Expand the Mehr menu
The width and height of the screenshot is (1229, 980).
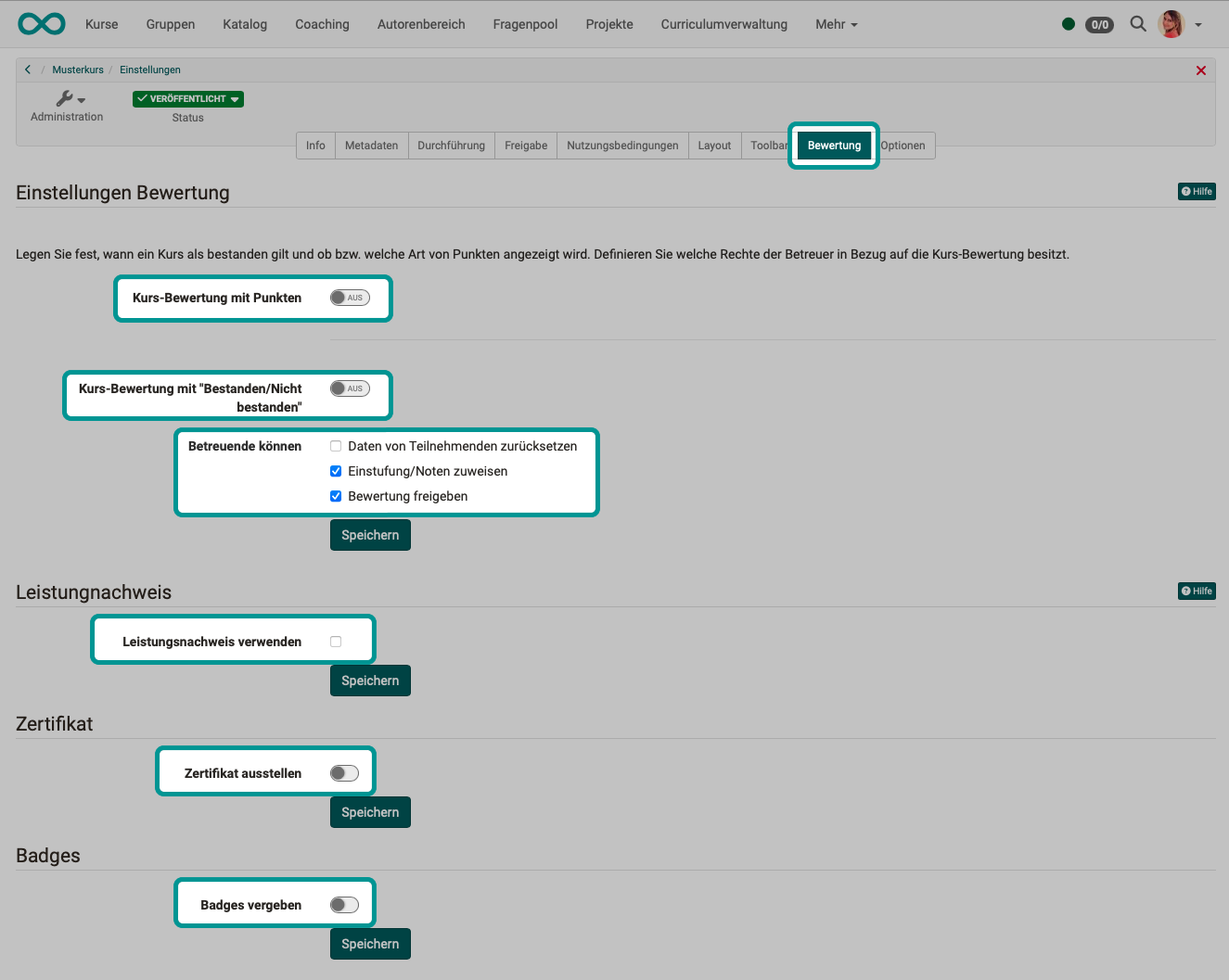(835, 24)
